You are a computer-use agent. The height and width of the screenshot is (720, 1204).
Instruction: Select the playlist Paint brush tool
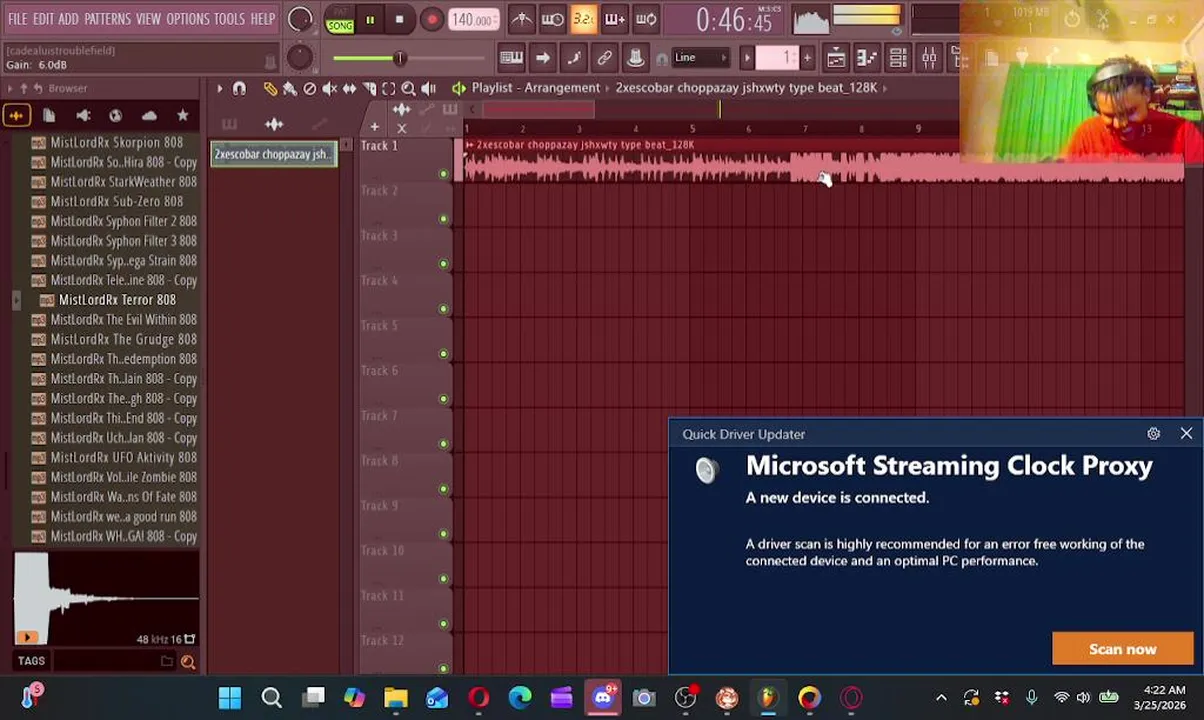(x=290, y=88)
